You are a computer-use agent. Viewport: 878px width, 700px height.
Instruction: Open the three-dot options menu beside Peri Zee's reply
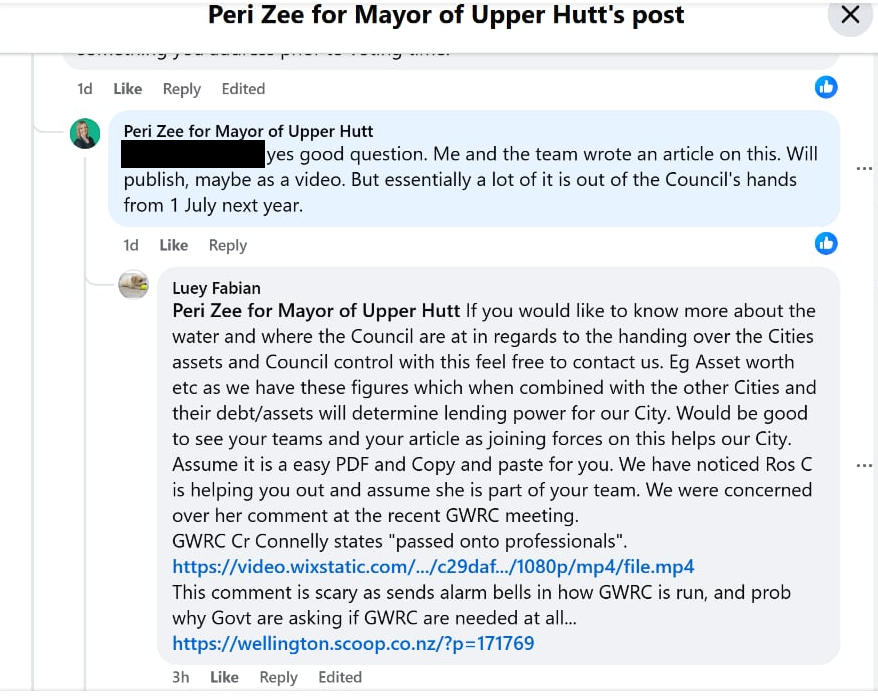coord(864,169)
